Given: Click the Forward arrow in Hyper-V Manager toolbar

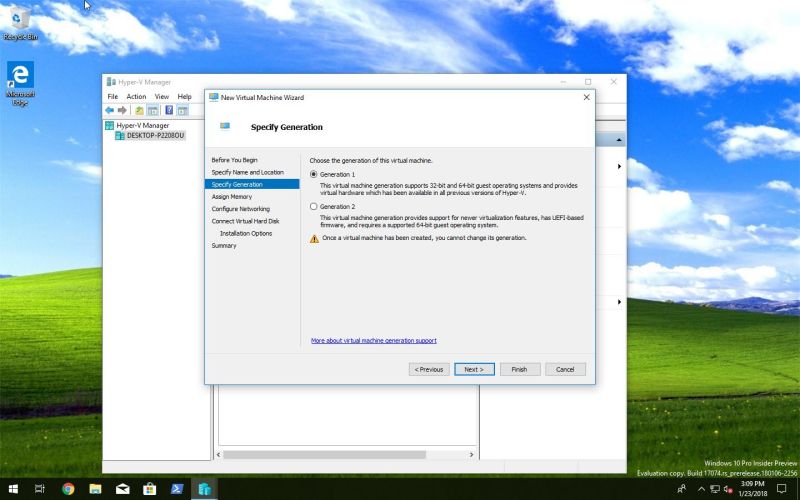Looking at the screenshot, I should [122, 110].
